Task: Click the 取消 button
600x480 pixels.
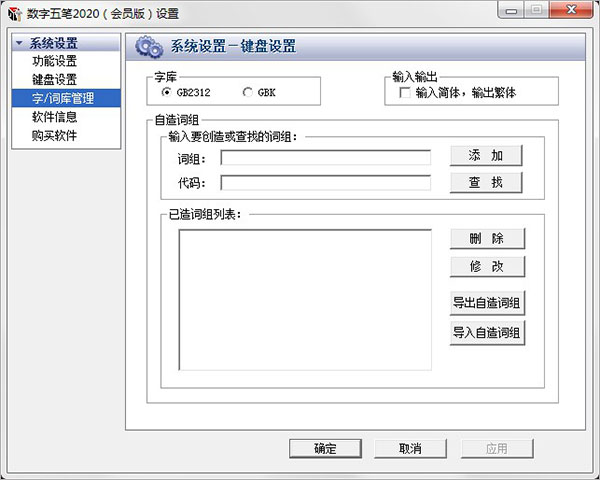Action: coord(410,449)
